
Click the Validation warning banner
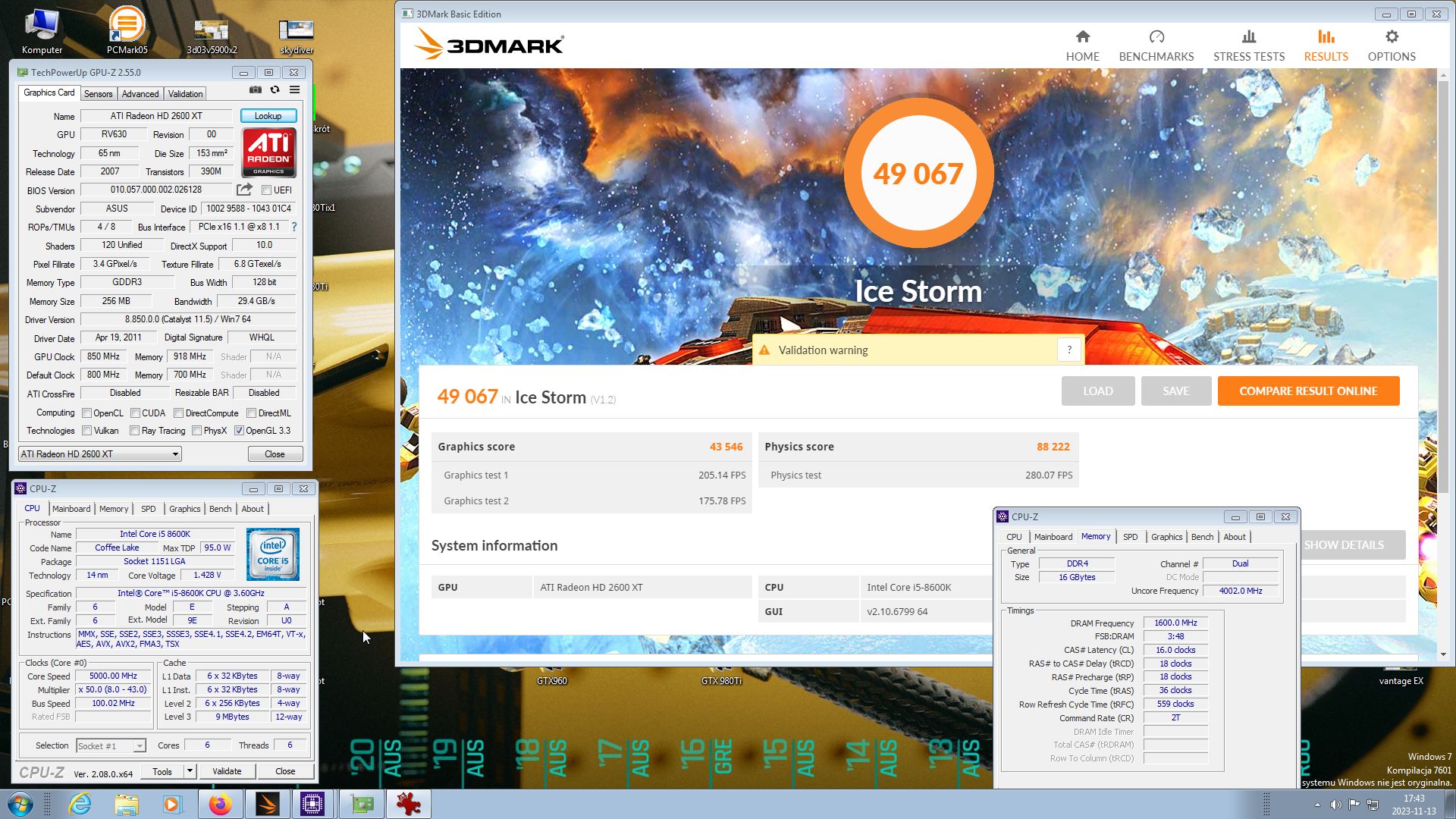click(918, 350)
